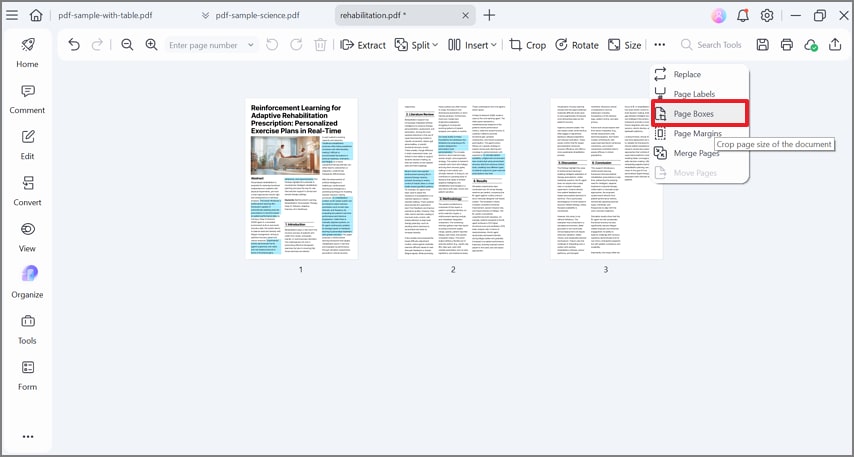
Task: Open the Comment tool in sidebar
Action: [x=27, y=99]
